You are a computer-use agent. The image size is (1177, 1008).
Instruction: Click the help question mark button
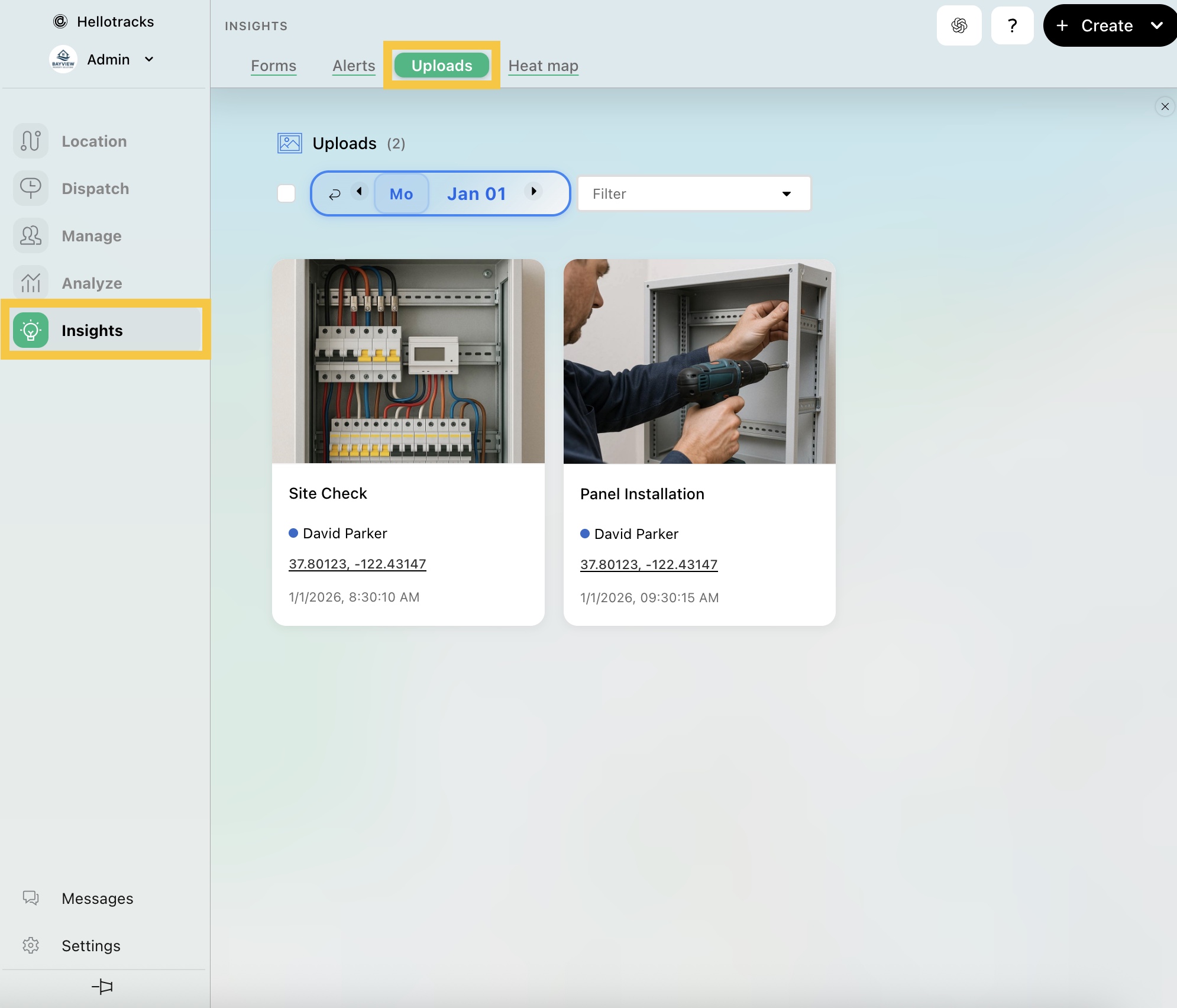[x=1012, y=25]
